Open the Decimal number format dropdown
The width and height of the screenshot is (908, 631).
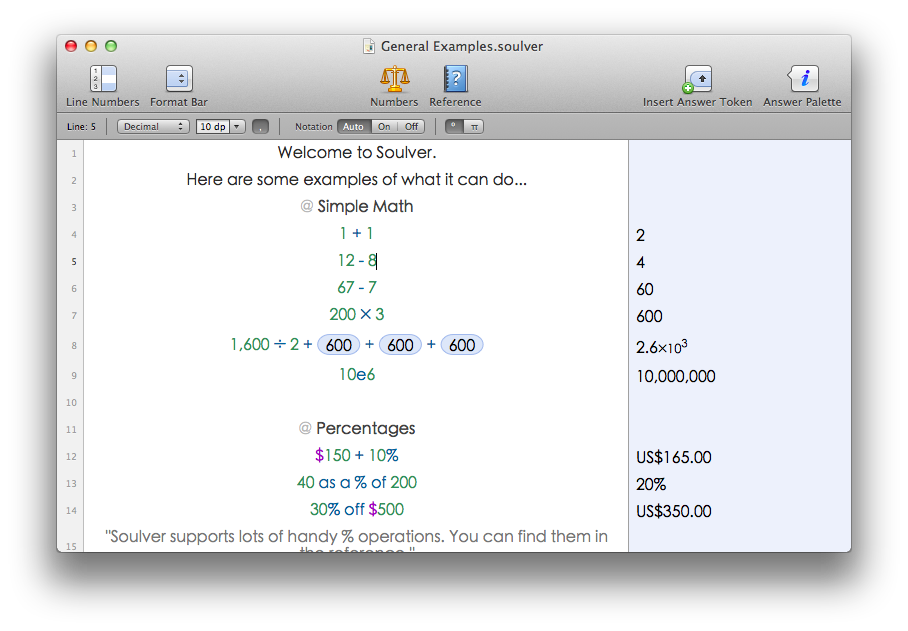tap(153, 127)
